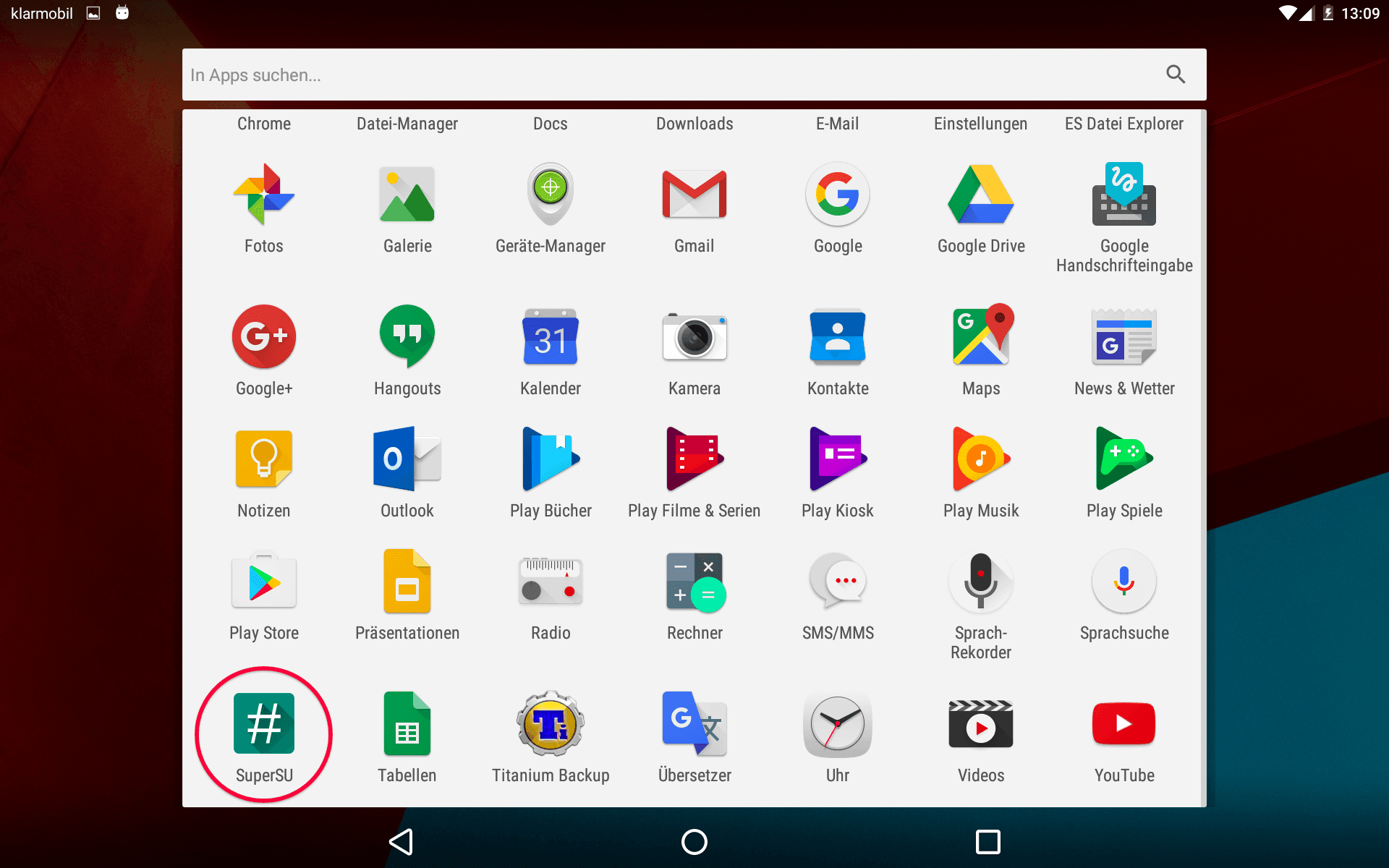Tap the Android debug notification icon
Image resolution: width=1389 pixels, height=868 pixels.
coord(122,13)
